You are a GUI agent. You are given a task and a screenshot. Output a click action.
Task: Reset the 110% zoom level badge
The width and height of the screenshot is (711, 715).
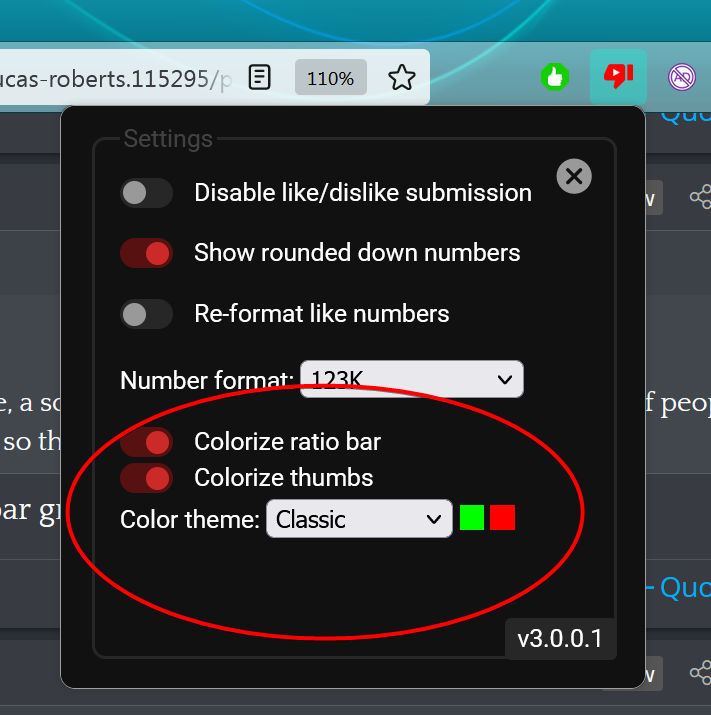tap(331, 78)
